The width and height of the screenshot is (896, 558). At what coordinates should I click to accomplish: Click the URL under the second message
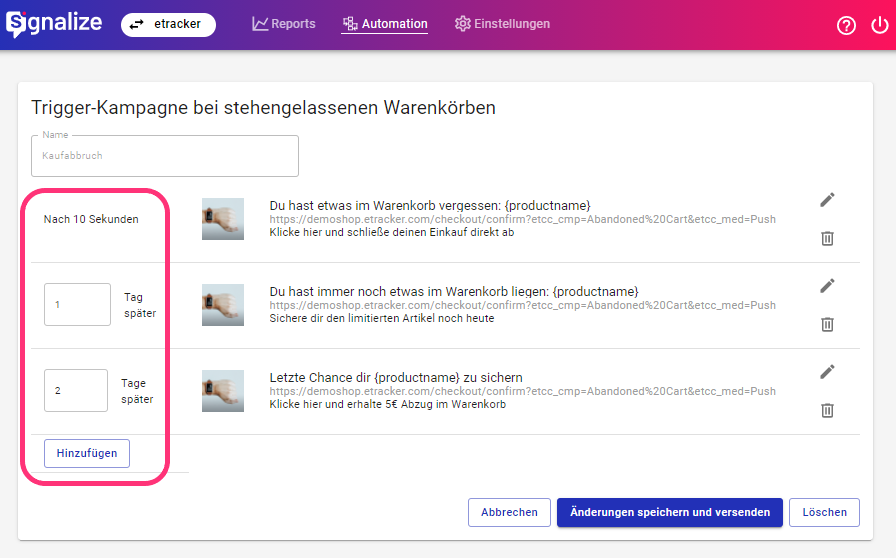click(x=522, y=305)
